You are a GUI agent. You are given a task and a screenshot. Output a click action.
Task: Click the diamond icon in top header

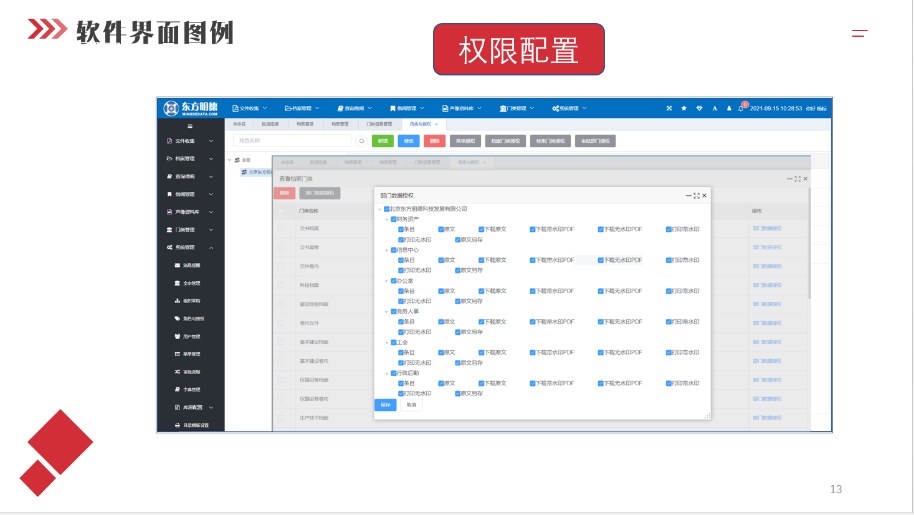point(700,108)
